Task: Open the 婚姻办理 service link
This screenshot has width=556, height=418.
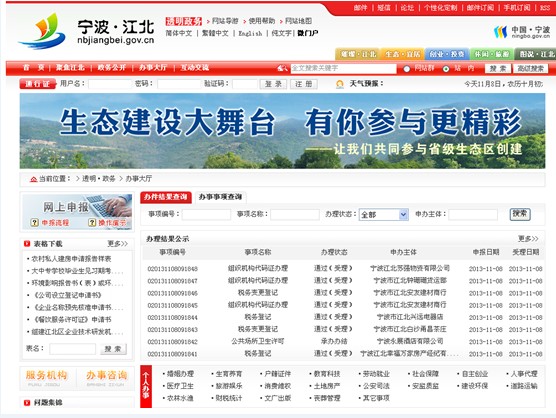Action: [180, 374]
